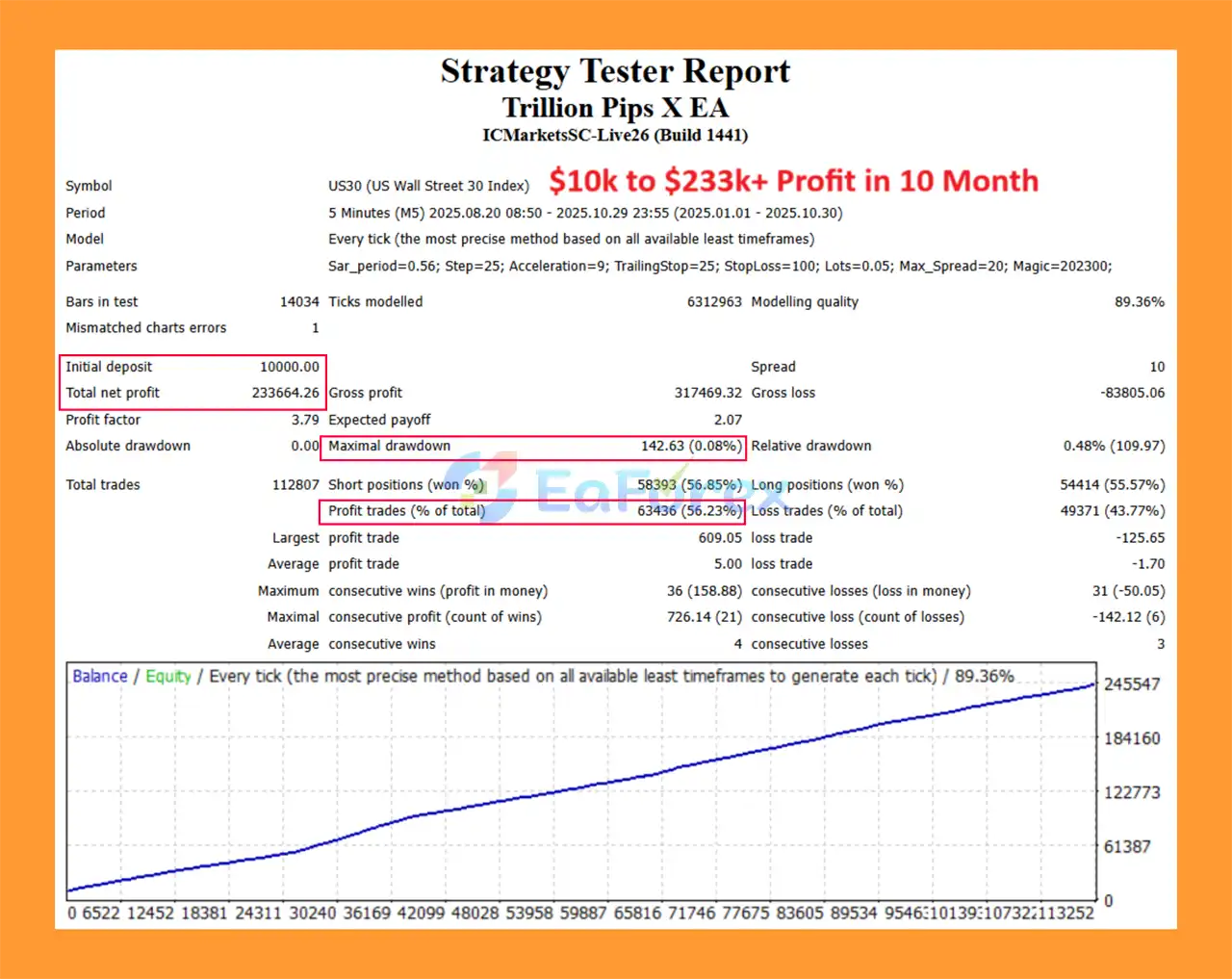Screen dimensions: 1232x979
Task: Click the red profit headline text
Action: (794, 181)
